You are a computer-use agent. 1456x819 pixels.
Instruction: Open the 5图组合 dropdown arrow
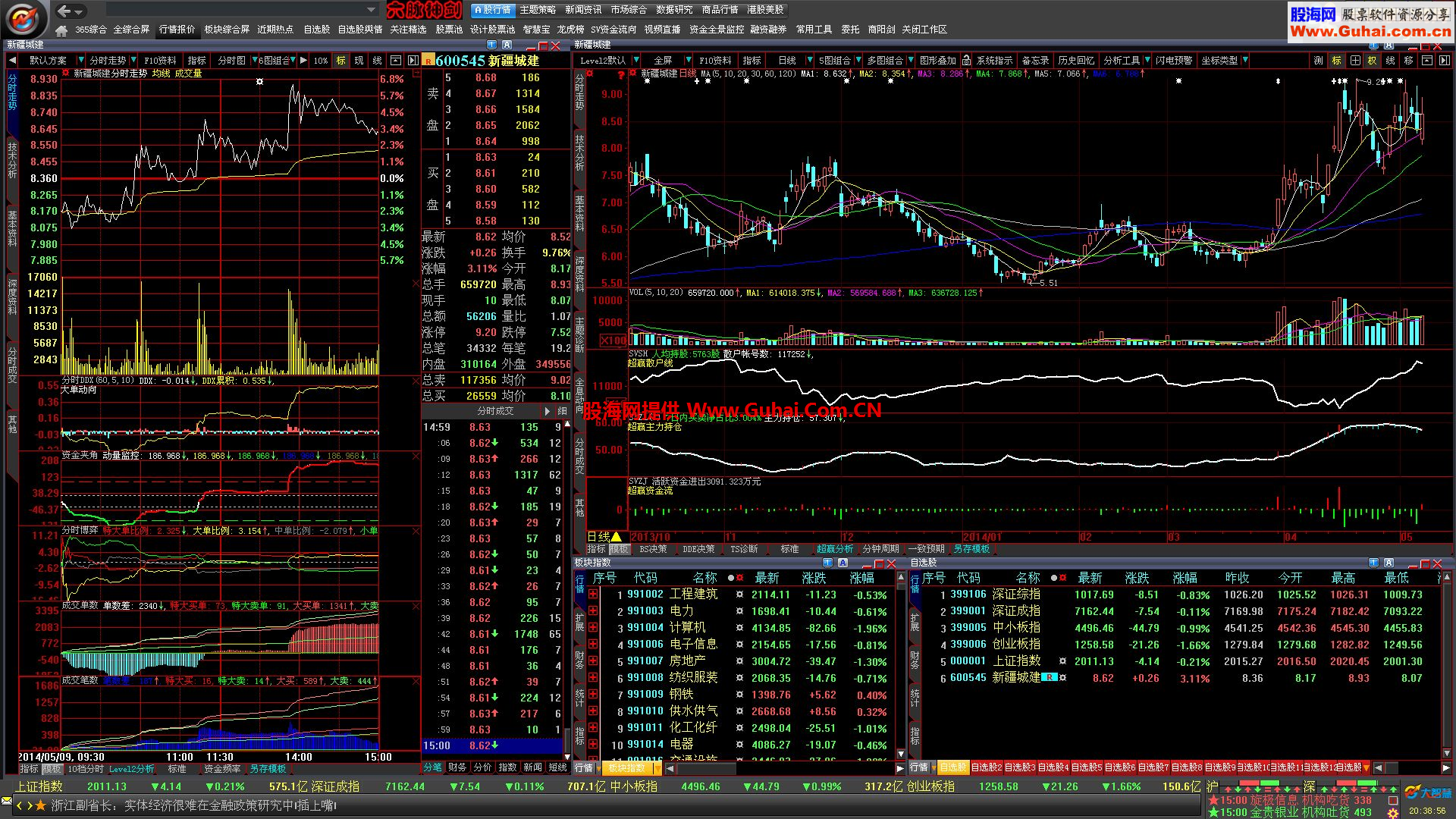[x=858, y=60]
